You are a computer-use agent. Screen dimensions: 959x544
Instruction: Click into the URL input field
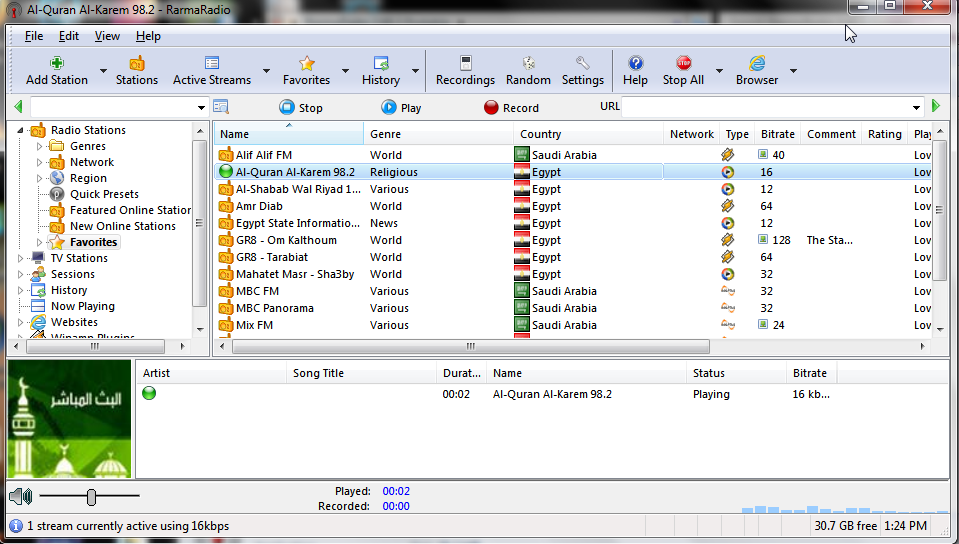[765, 107]
